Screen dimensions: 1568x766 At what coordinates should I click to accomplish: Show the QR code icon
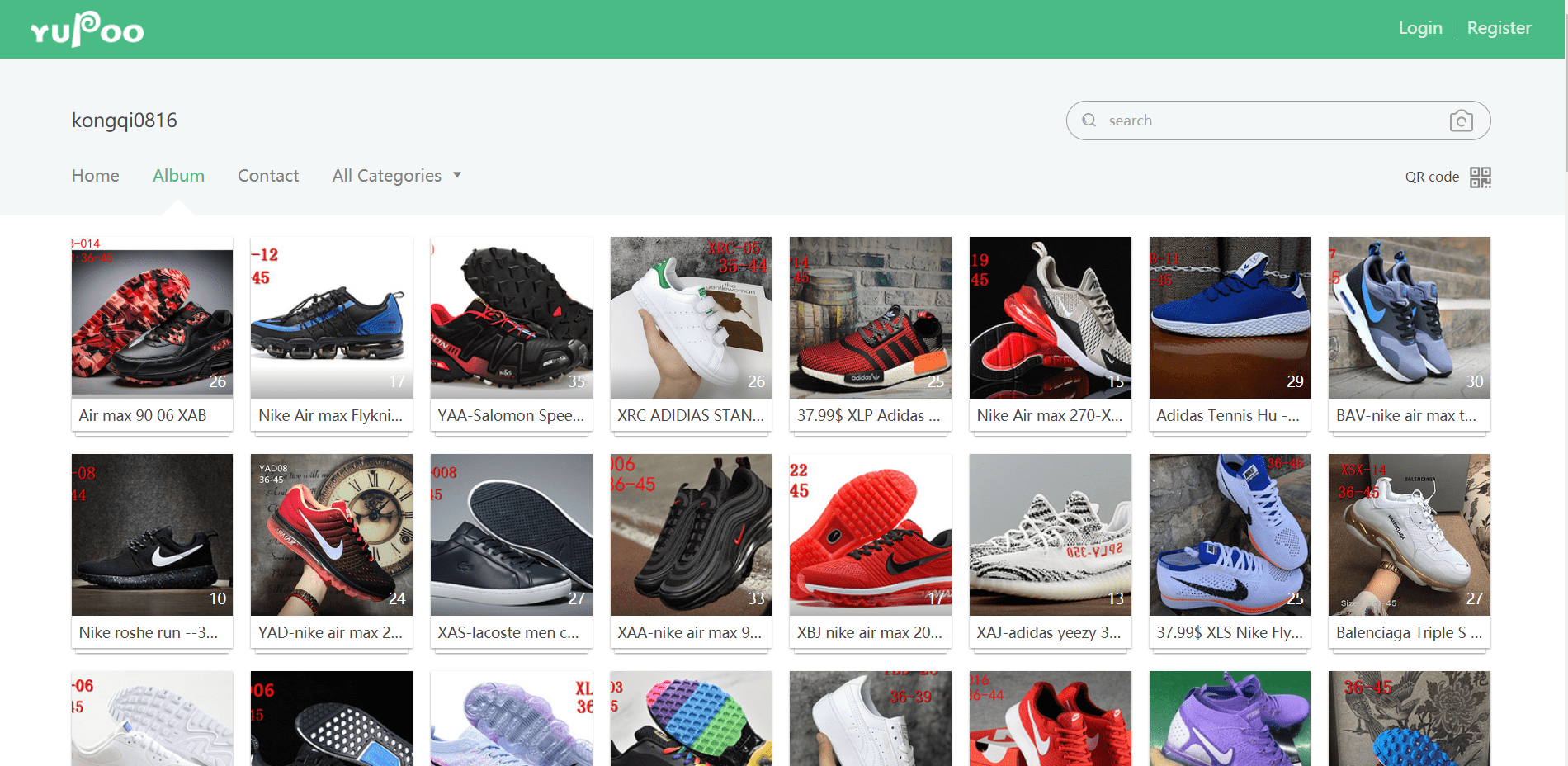pyautogui.click(x=1481, y=177)
